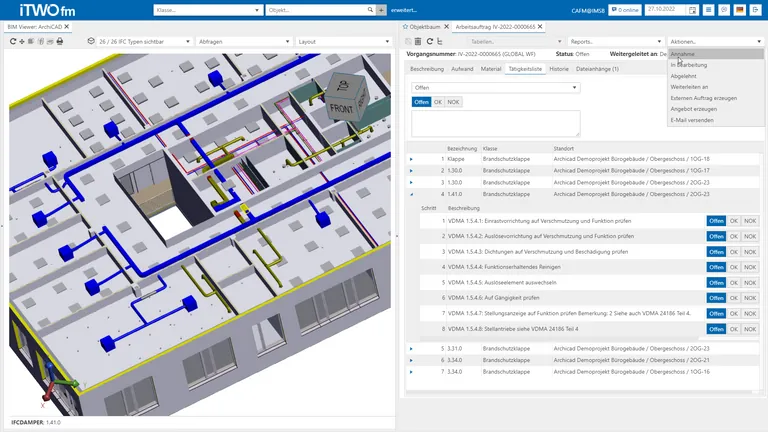Select the NOK filter button below the Offen dropdown
Viewport: 768px width, 432px height.
[454, 102]
